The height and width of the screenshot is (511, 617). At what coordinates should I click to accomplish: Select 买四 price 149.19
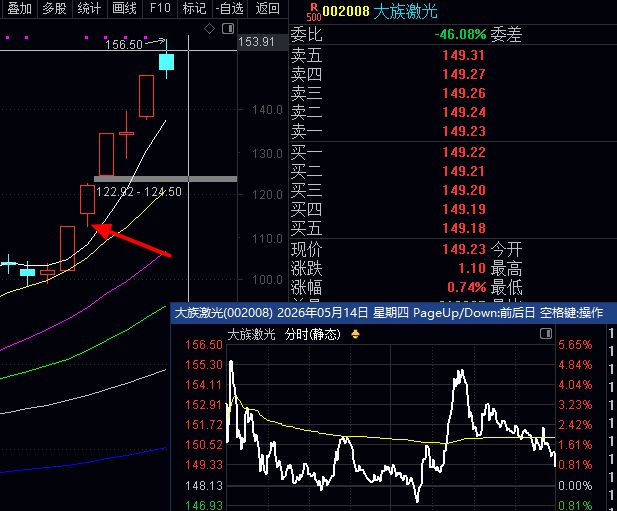pos(464,209)
